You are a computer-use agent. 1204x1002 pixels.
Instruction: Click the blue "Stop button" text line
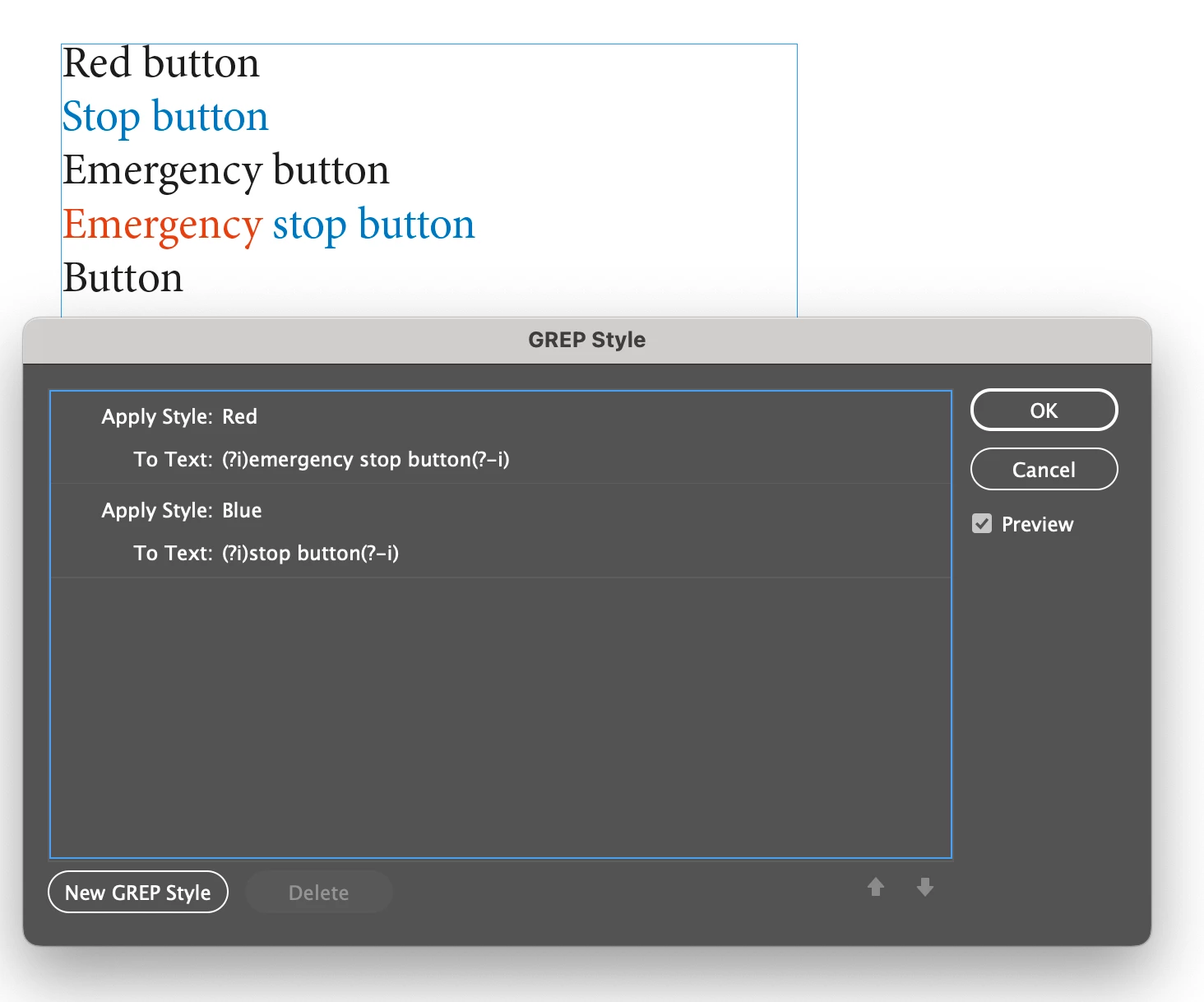(x=165, y=117)
